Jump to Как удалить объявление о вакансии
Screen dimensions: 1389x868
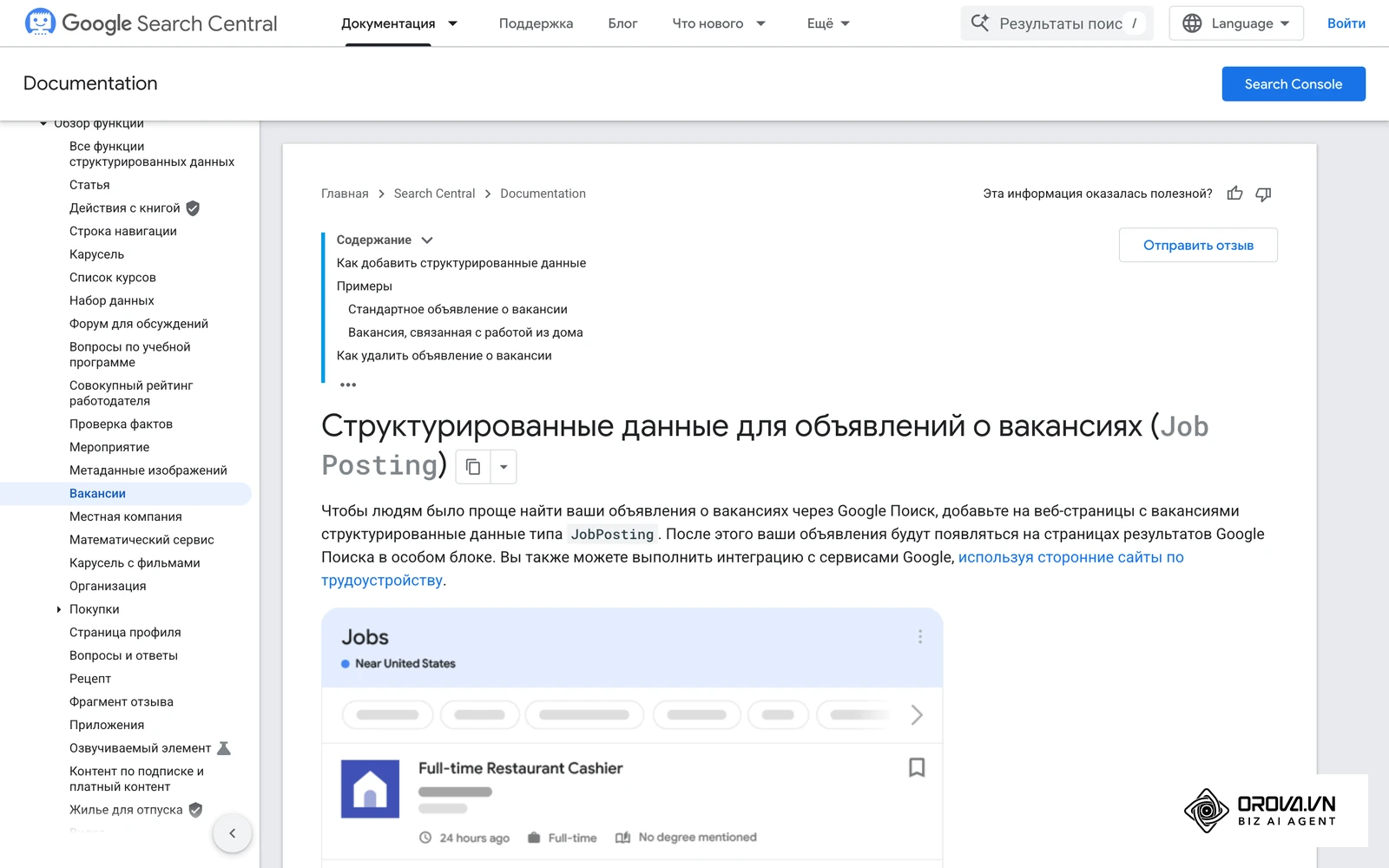(x=444, y=356)
